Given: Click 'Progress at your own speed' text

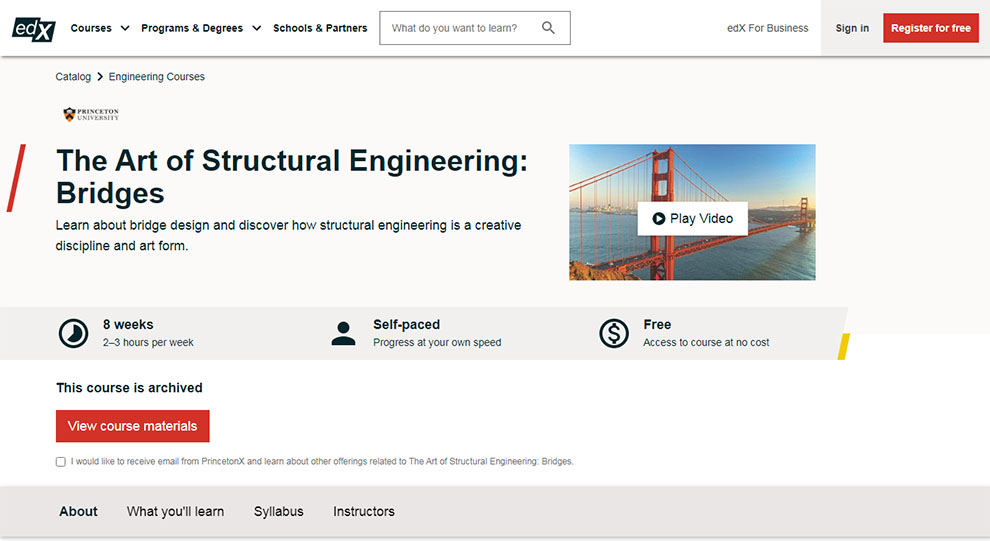Looking at the screenshot, I should click(437, 342).
